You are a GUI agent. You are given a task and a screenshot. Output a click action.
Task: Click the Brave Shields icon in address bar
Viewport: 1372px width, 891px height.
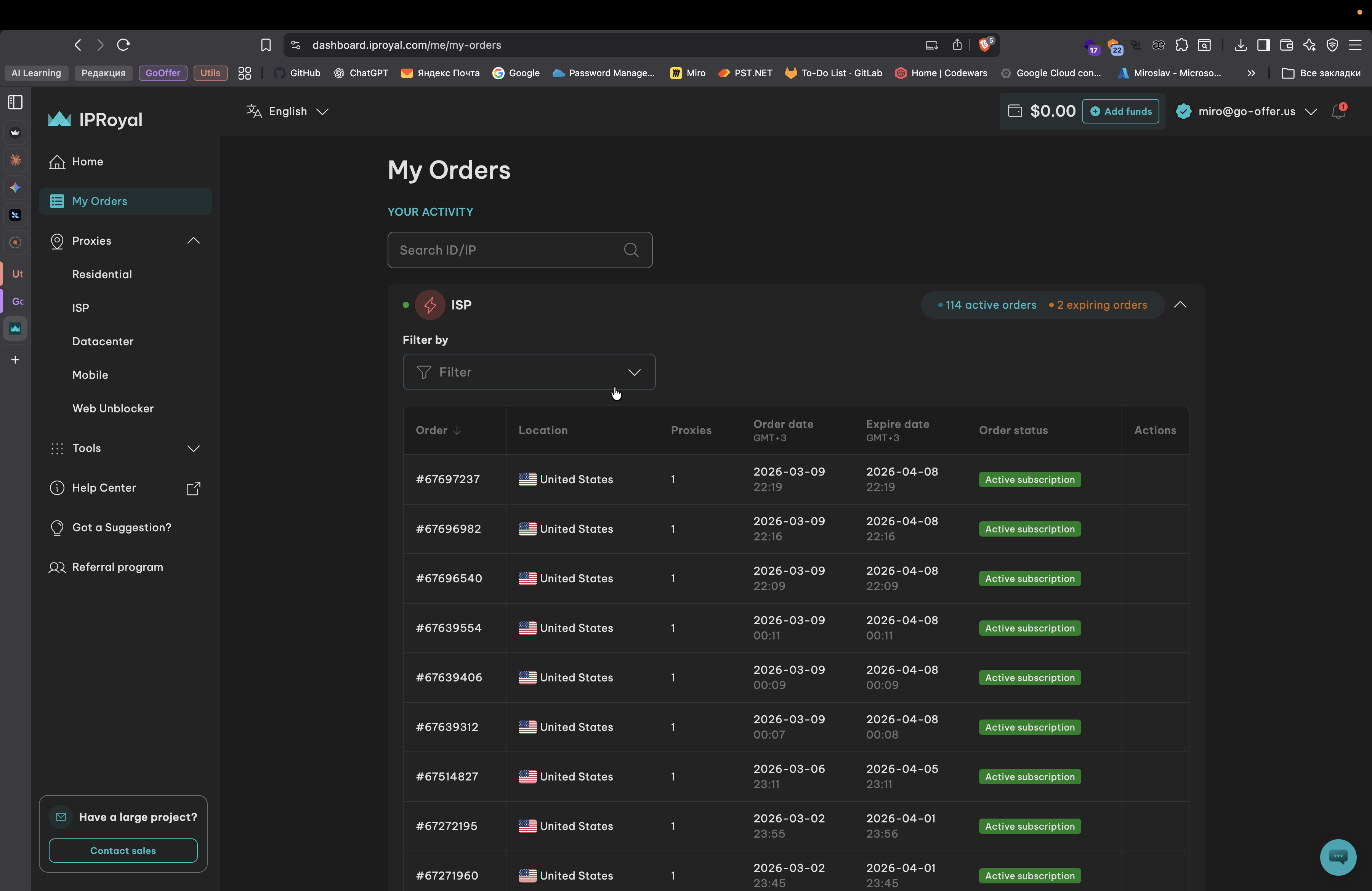coord(985,45)
